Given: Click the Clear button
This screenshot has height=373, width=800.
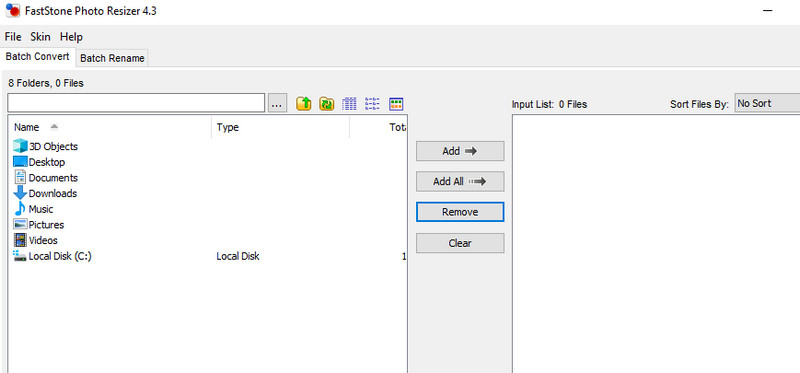Looking at the screenshot, I should [x=460, y=243].
